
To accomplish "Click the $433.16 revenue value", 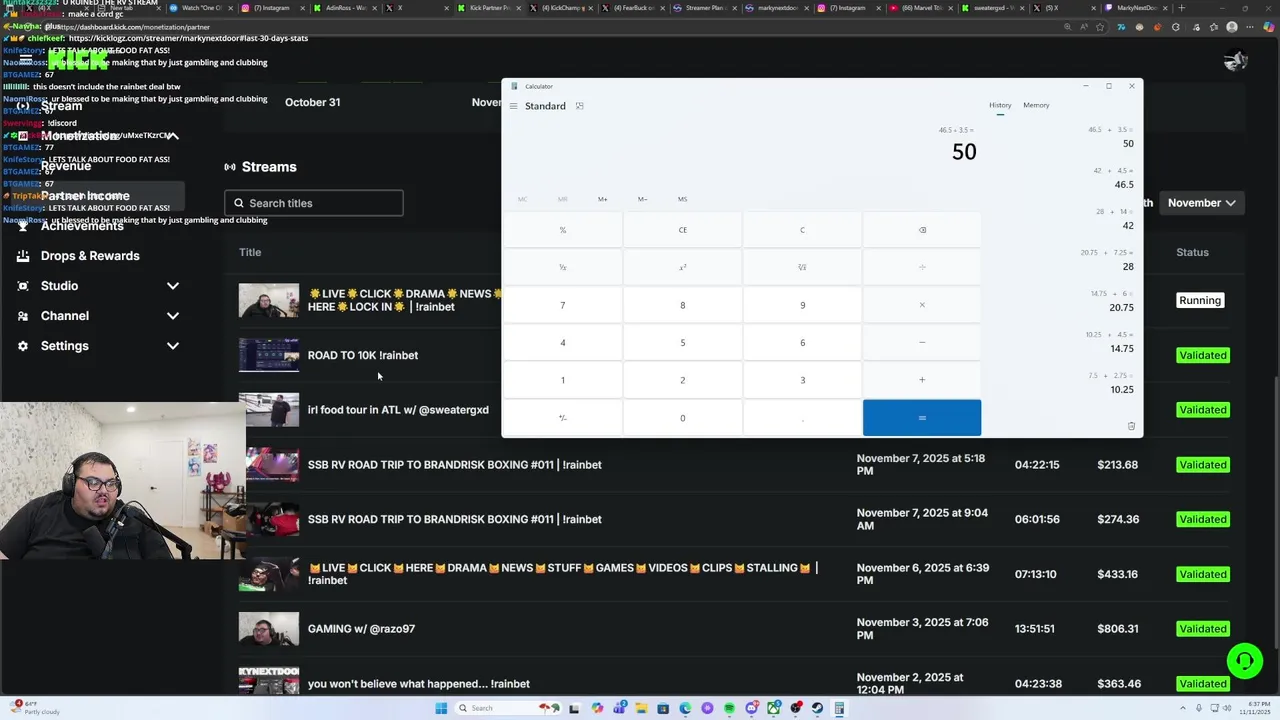I will tap(1117, 574).
